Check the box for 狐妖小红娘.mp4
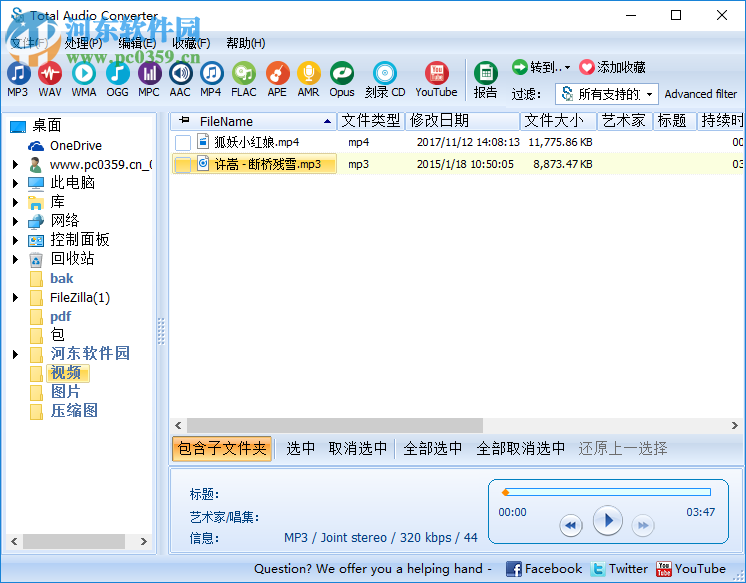Screen dimensions: 746x583 (x=183, y=142)
